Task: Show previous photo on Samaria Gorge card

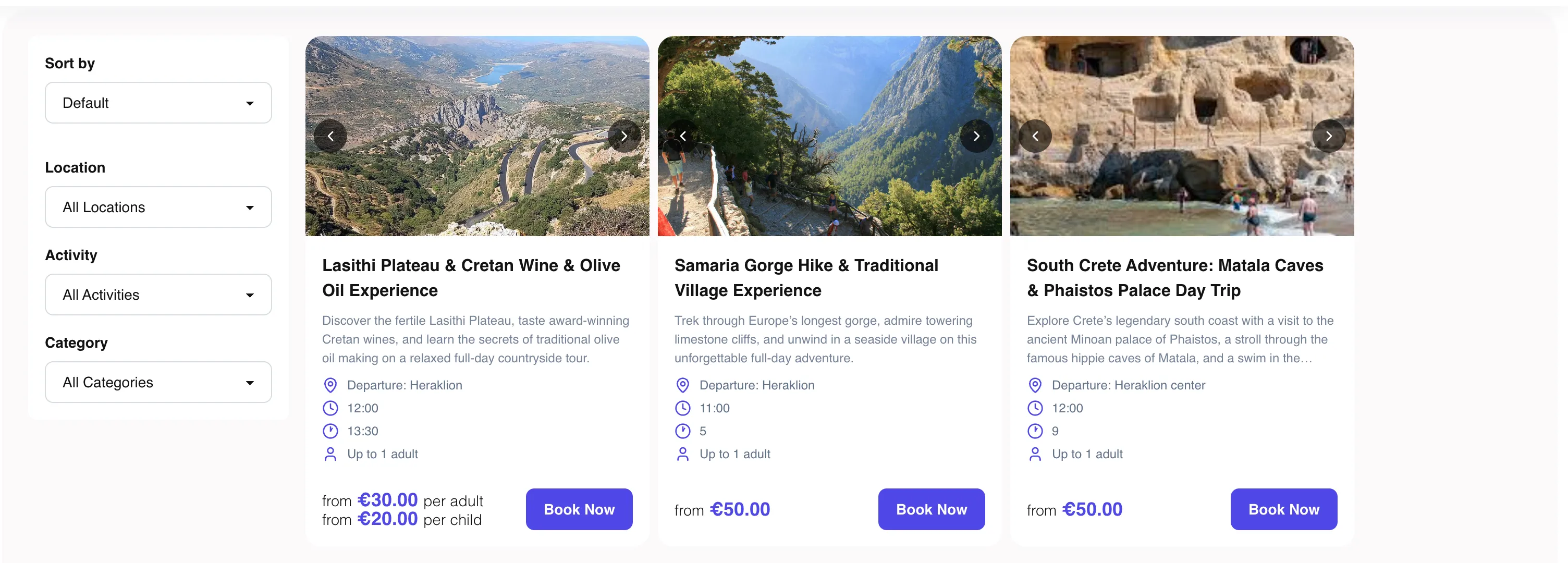Action: pyautogui.click(x=682, y=136)
